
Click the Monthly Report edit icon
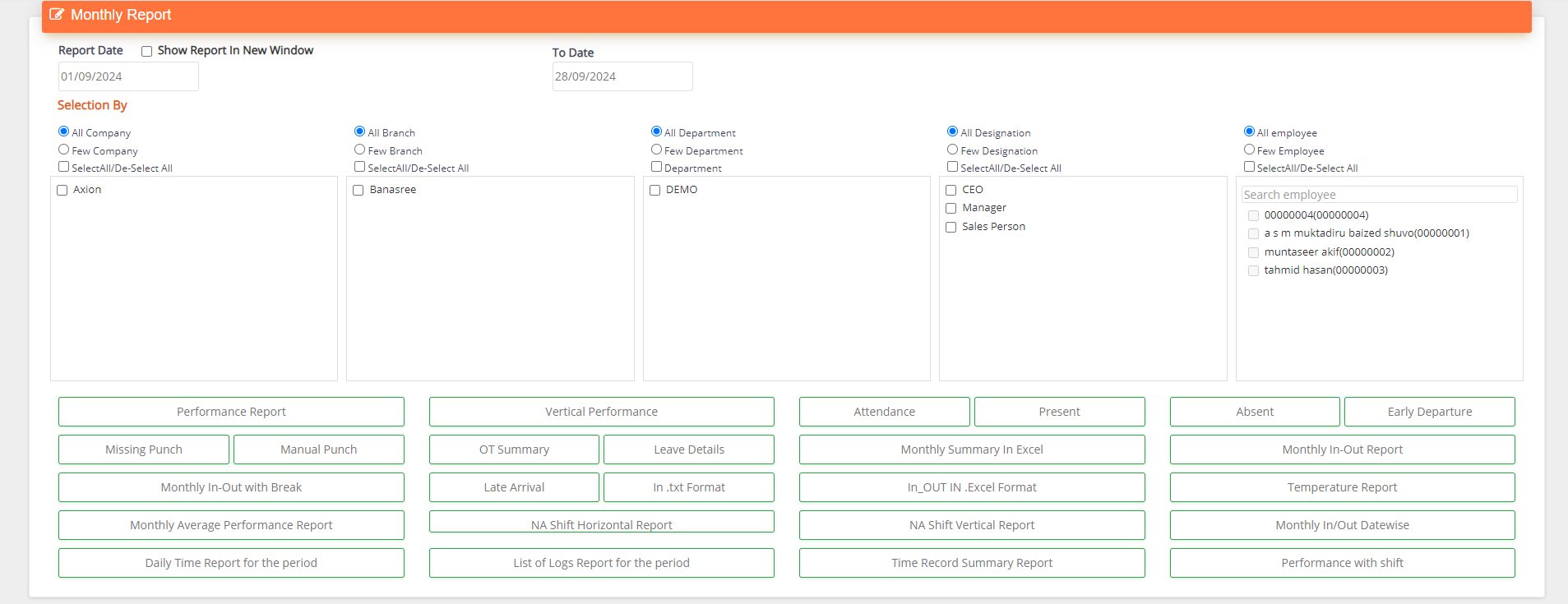(x=57, y=15)
